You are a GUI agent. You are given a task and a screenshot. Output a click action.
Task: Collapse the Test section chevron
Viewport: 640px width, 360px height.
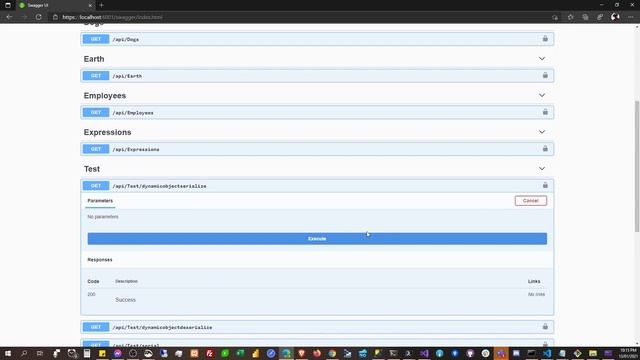coord(542,169)
